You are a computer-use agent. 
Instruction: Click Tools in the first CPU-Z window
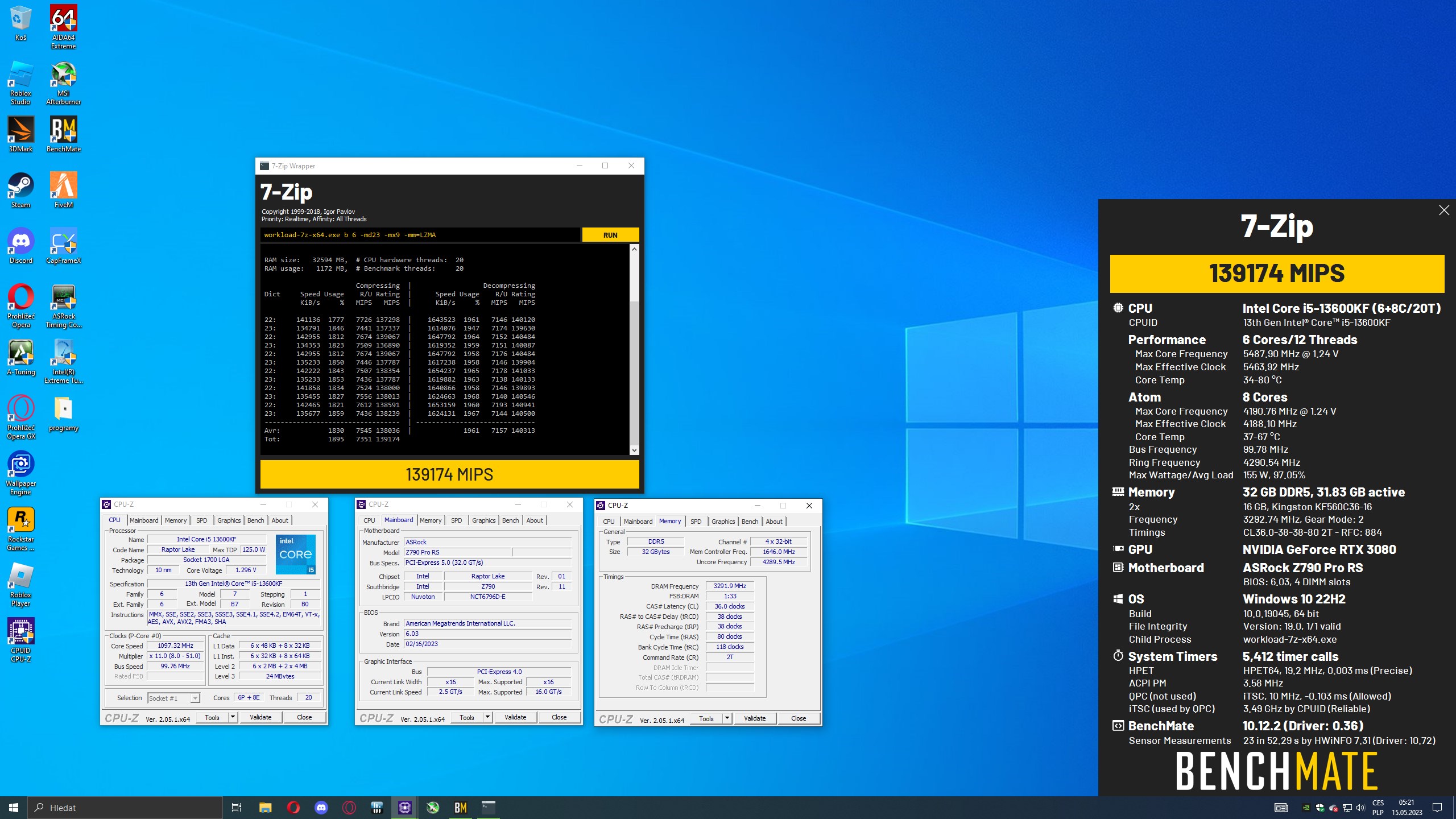click(212, 718)
